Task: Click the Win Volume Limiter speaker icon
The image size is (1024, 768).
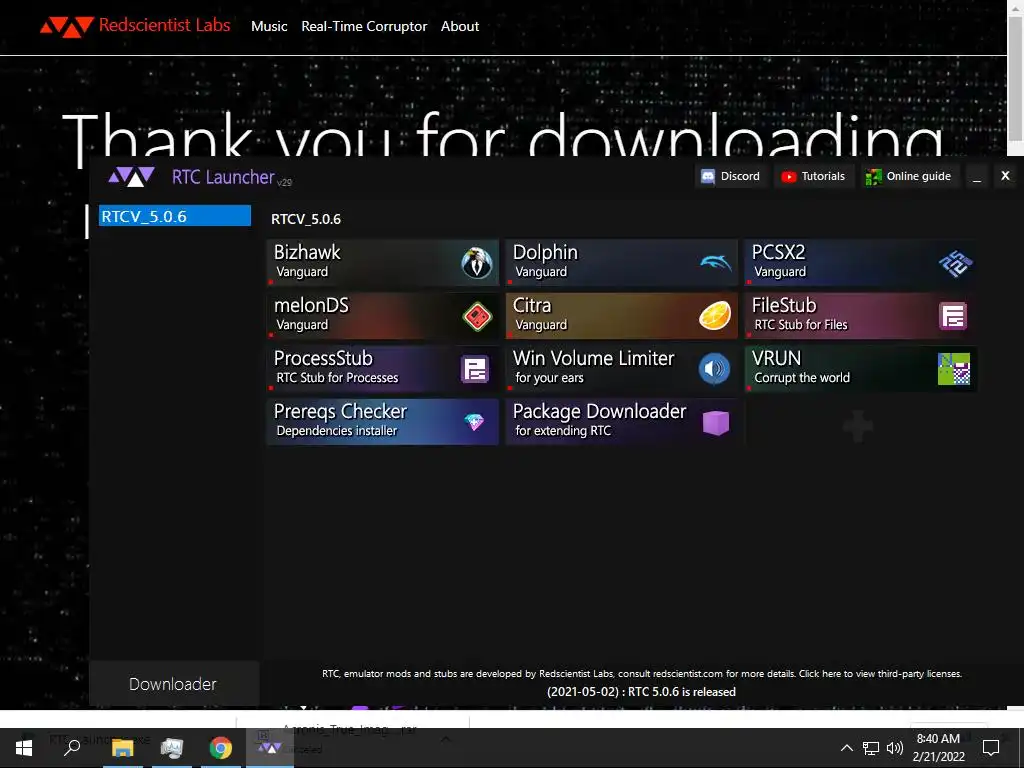Action: tap(714, 369)
